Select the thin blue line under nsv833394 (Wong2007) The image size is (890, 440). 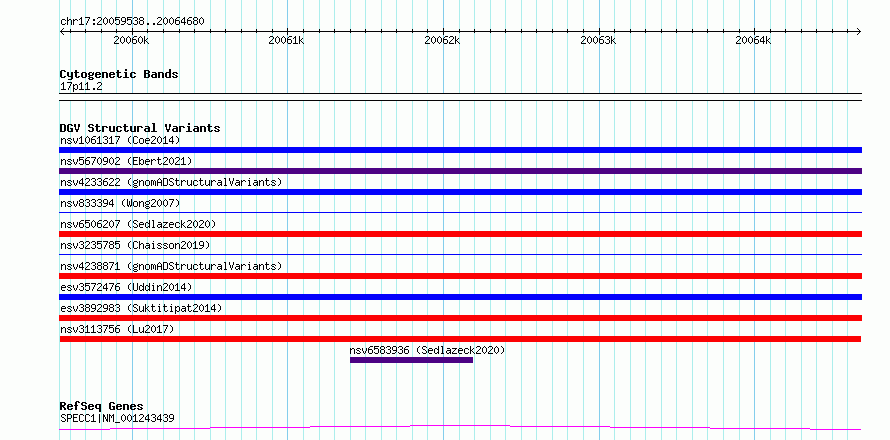[460, 213]
